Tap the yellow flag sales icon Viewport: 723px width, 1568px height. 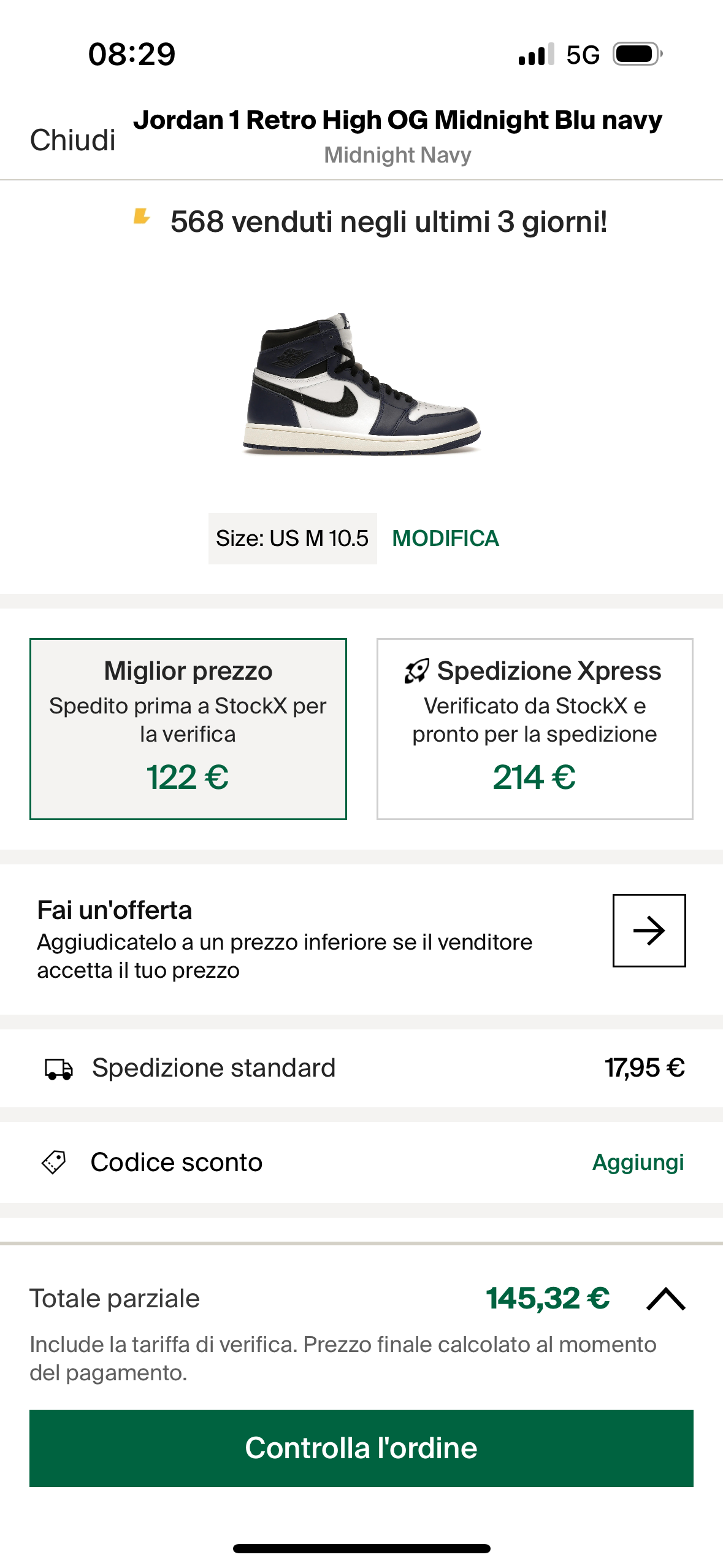pos(142,217)
